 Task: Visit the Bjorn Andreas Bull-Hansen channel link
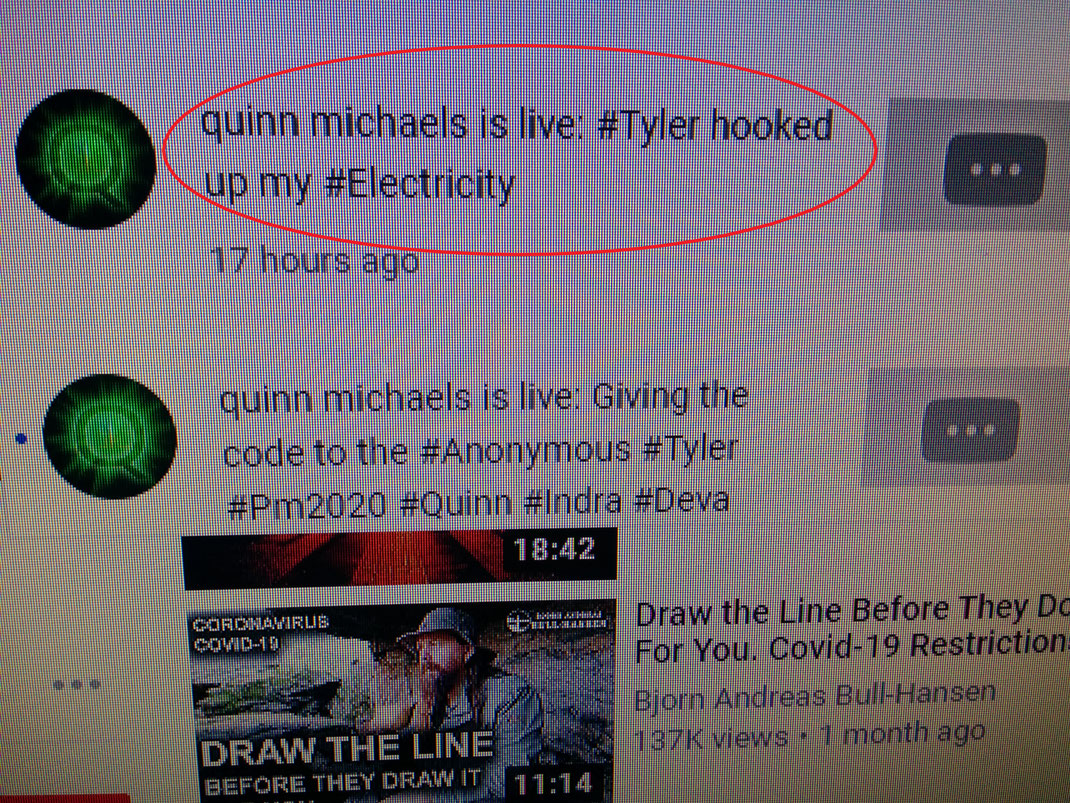(x=815, y=697)
